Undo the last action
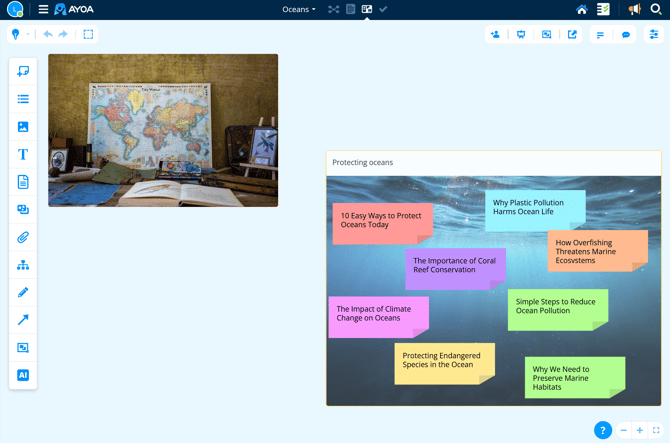This screenshot has height=443, width=670. pos(48,34)
